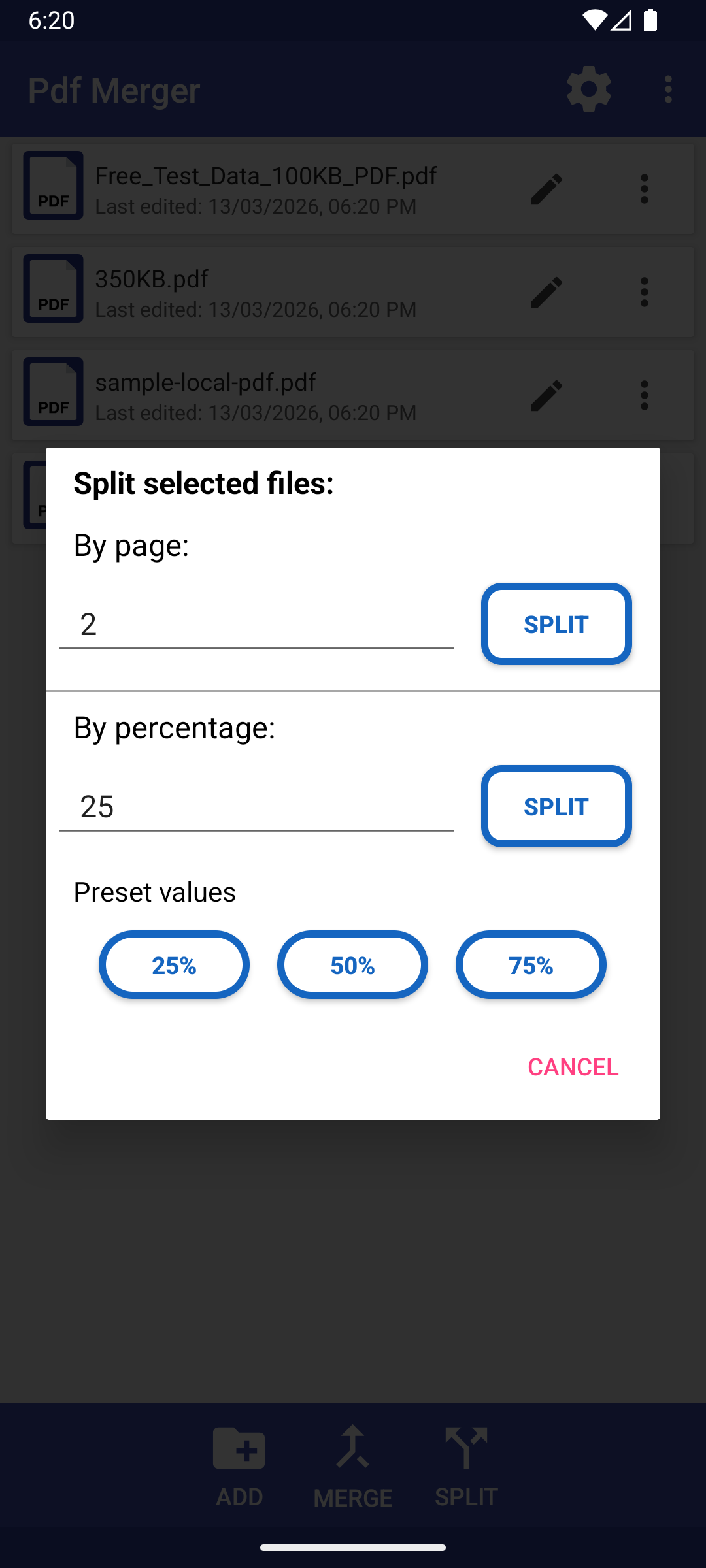The height and width of the screenshot is (1568, 706).
Task: Select the 50% preset value
Action: click(352, 965)
